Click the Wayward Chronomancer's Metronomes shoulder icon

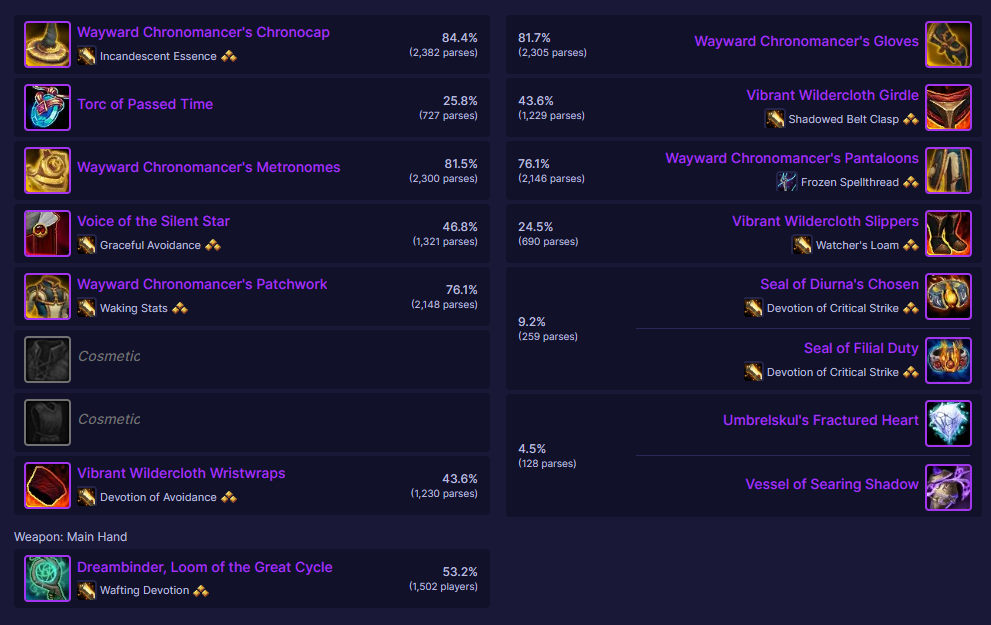(x=47, y=170)
